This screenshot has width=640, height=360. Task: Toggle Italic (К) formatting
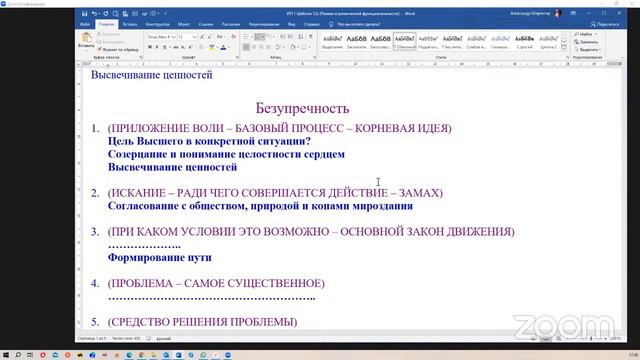[x=157, y=47]
